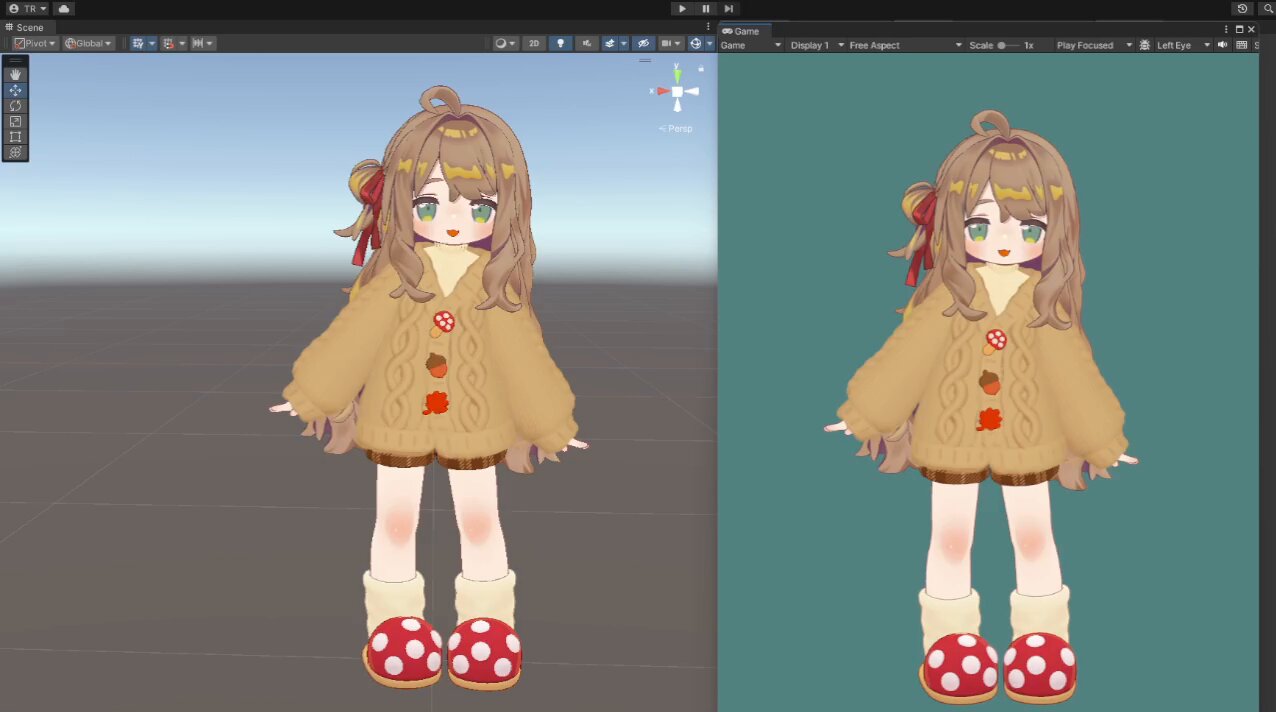Open the draw mode shading dropdown

505,44
